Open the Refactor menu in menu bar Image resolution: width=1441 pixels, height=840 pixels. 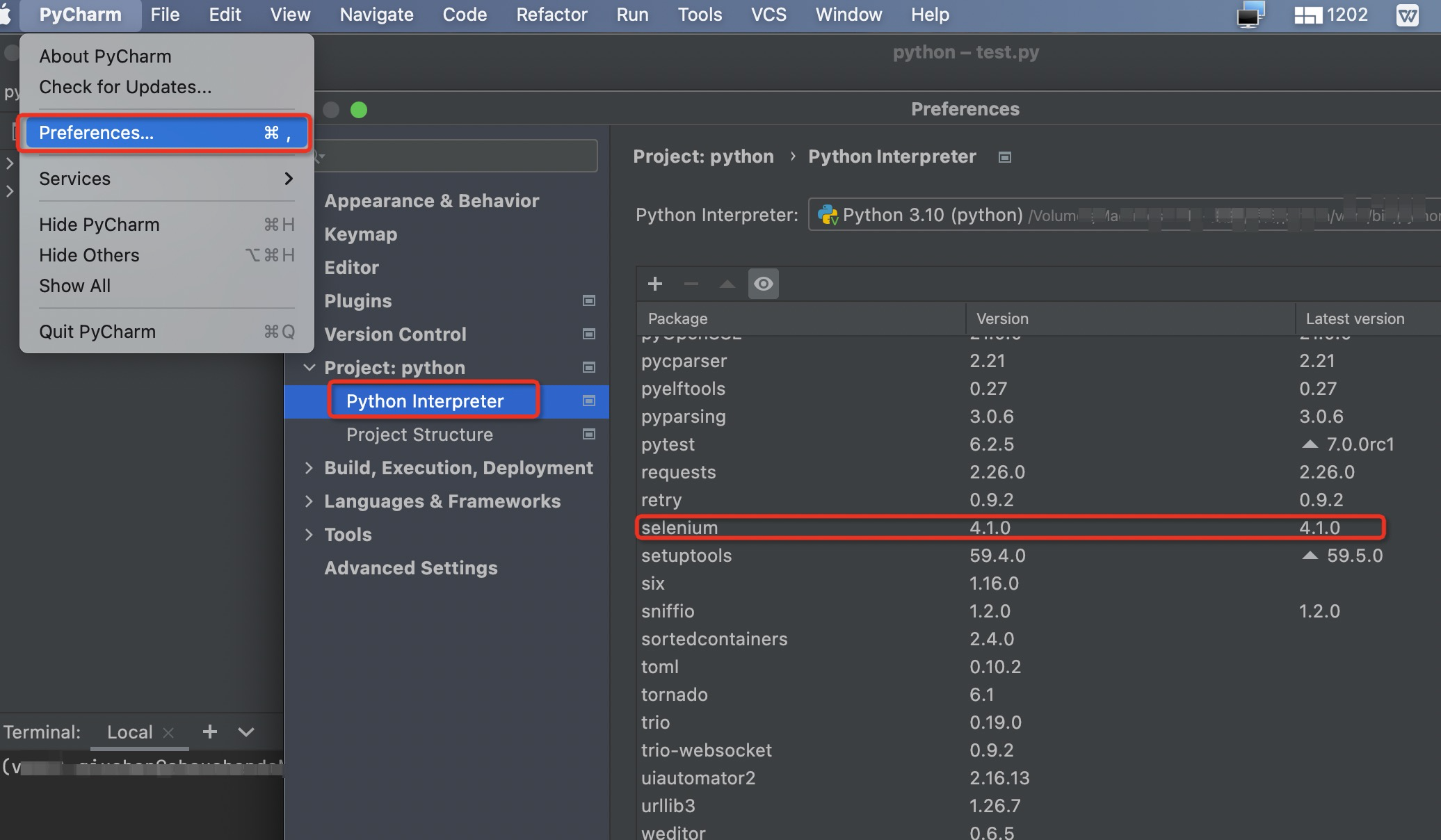tap(552, 15)
